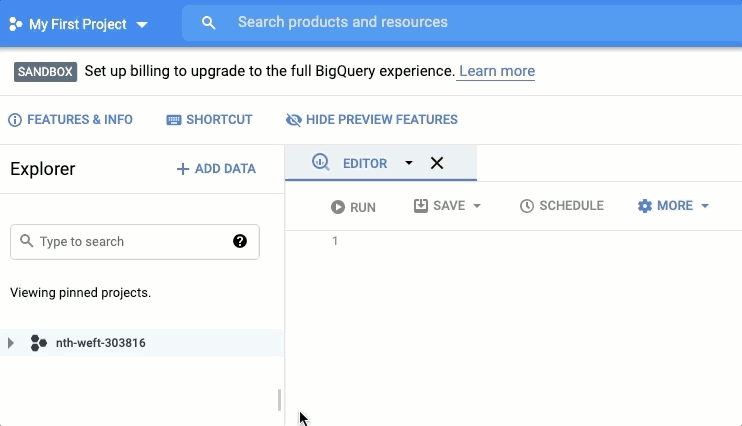Focus the Type to search field
The width and height of the screenshot is (742, 426).
pos(125,241)
